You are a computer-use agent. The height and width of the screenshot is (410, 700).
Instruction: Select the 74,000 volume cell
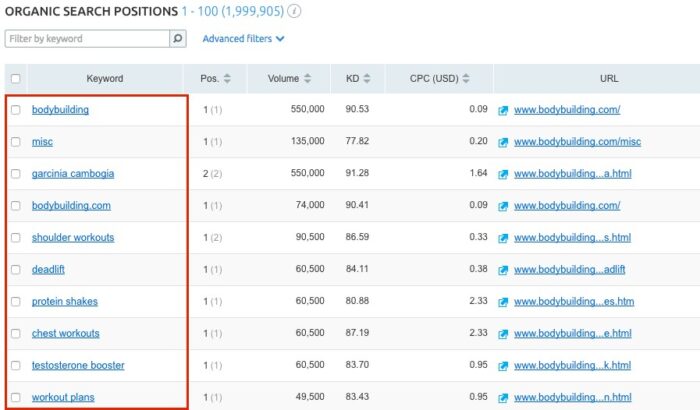pyautogui.click(x=310, y=205)
